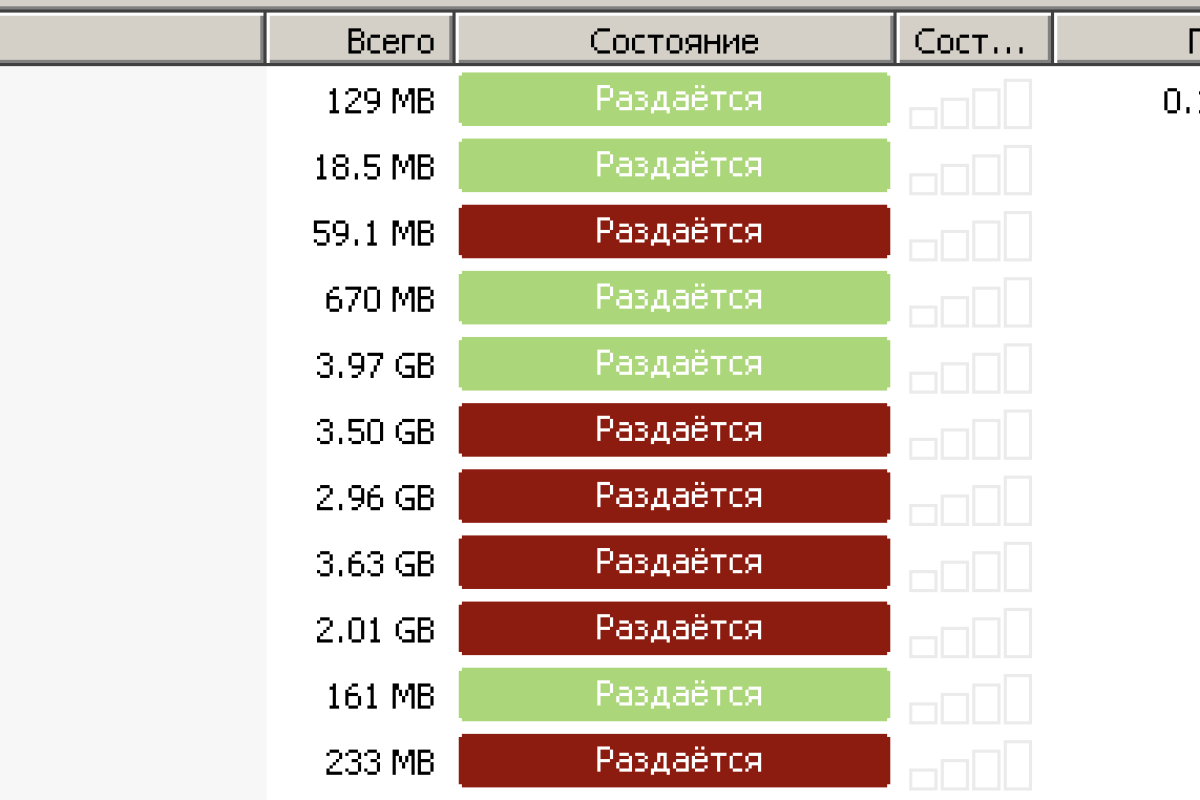The height and width of the screenshot is (800, 1200).
Task: Click green Раздаётся status bar in 161 MB row
Action: tap(674, 694)
